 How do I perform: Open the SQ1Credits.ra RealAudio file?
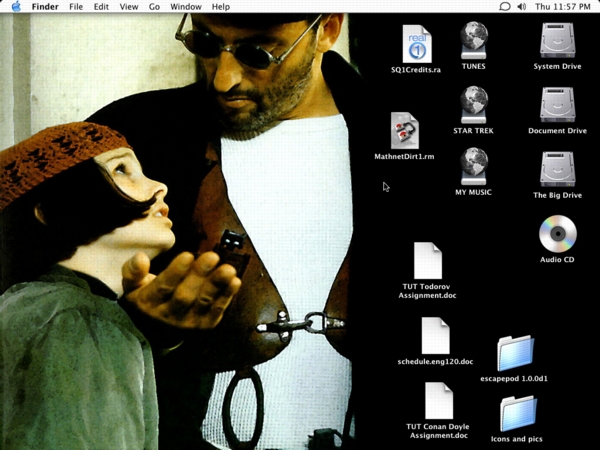tap(418, 44)
